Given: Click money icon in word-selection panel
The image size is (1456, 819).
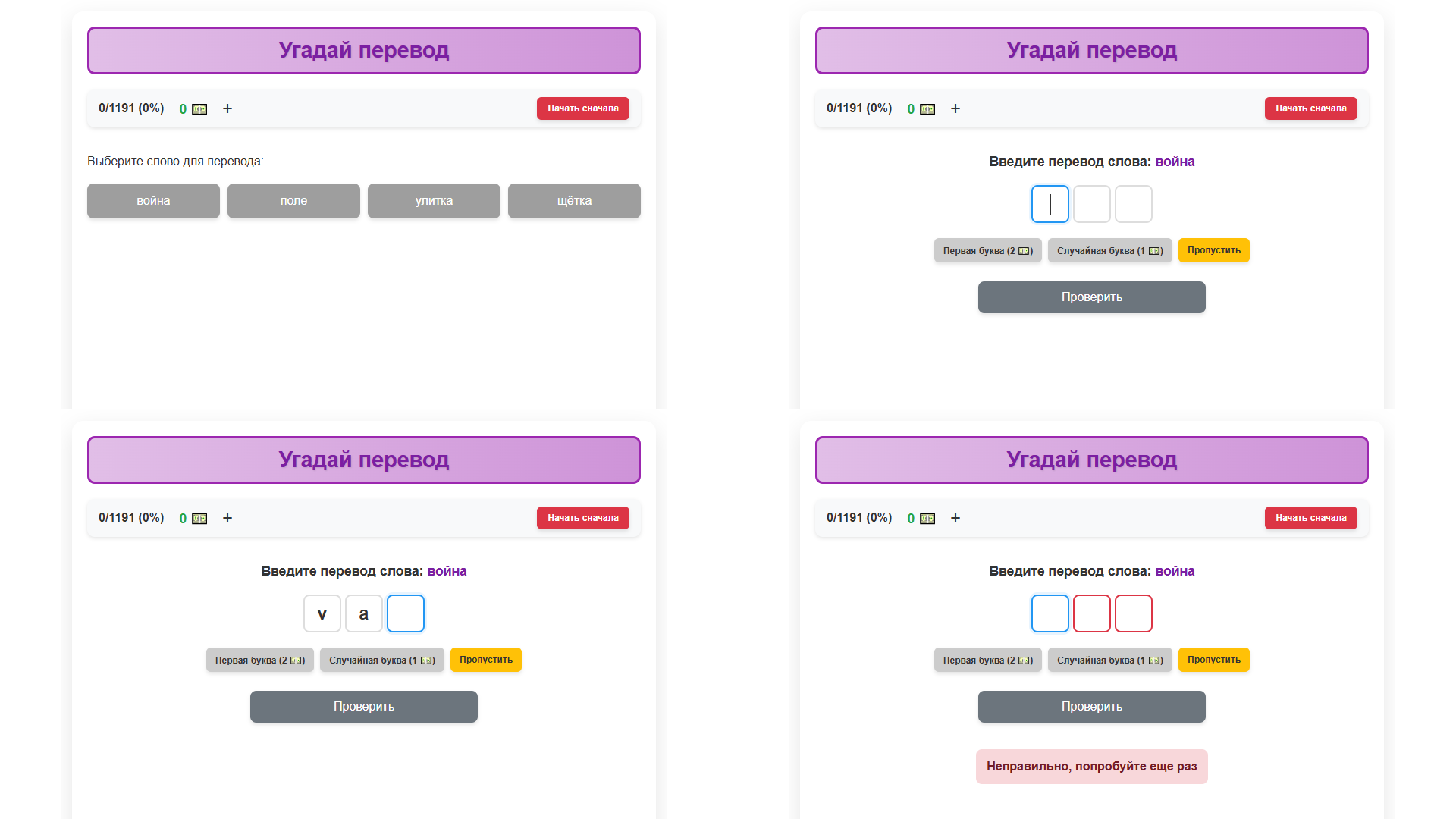Looking at the screenshot, I should pos(199,109).
